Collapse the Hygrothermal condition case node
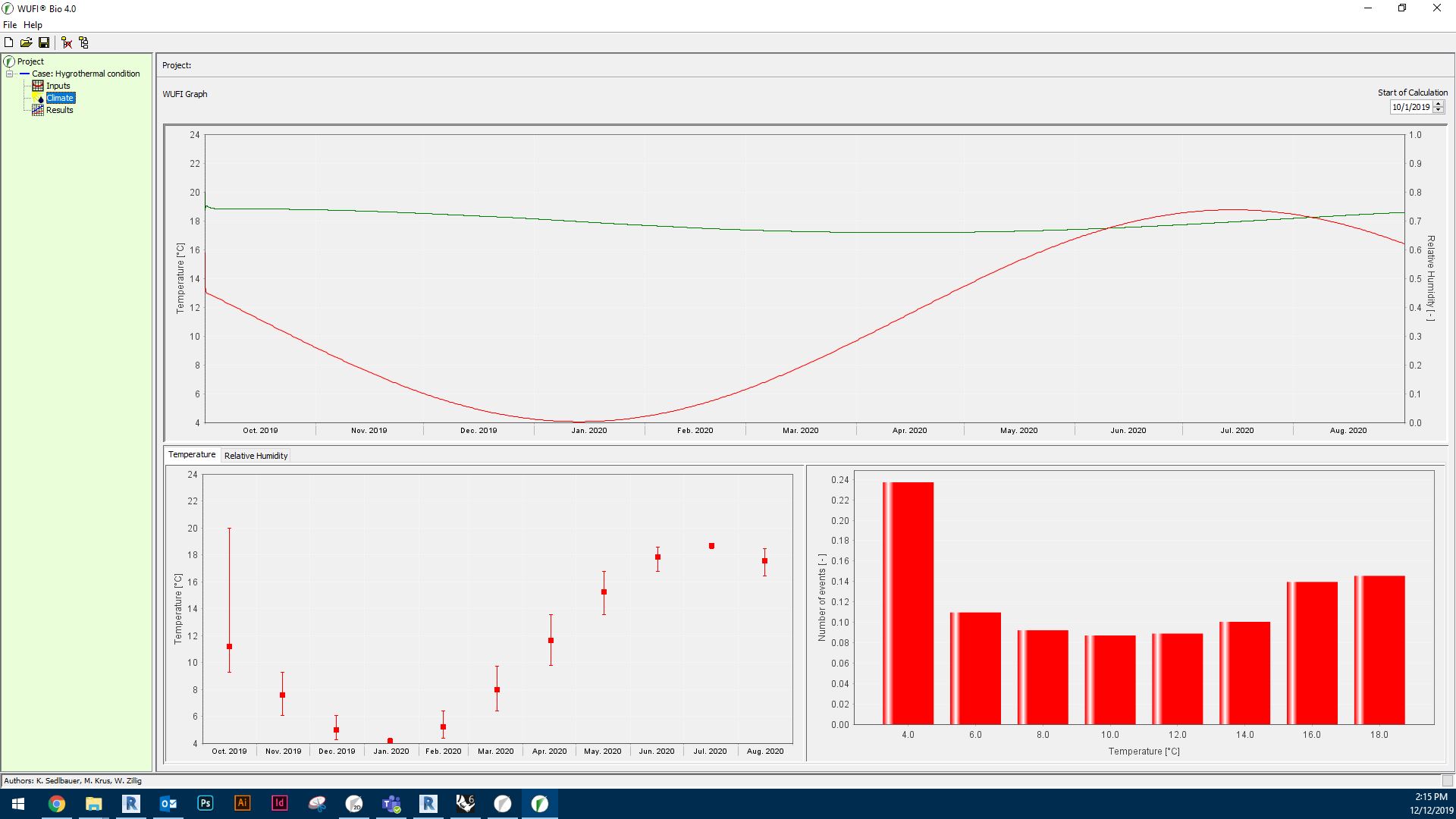1456x819 pixels. pos(9,74)
